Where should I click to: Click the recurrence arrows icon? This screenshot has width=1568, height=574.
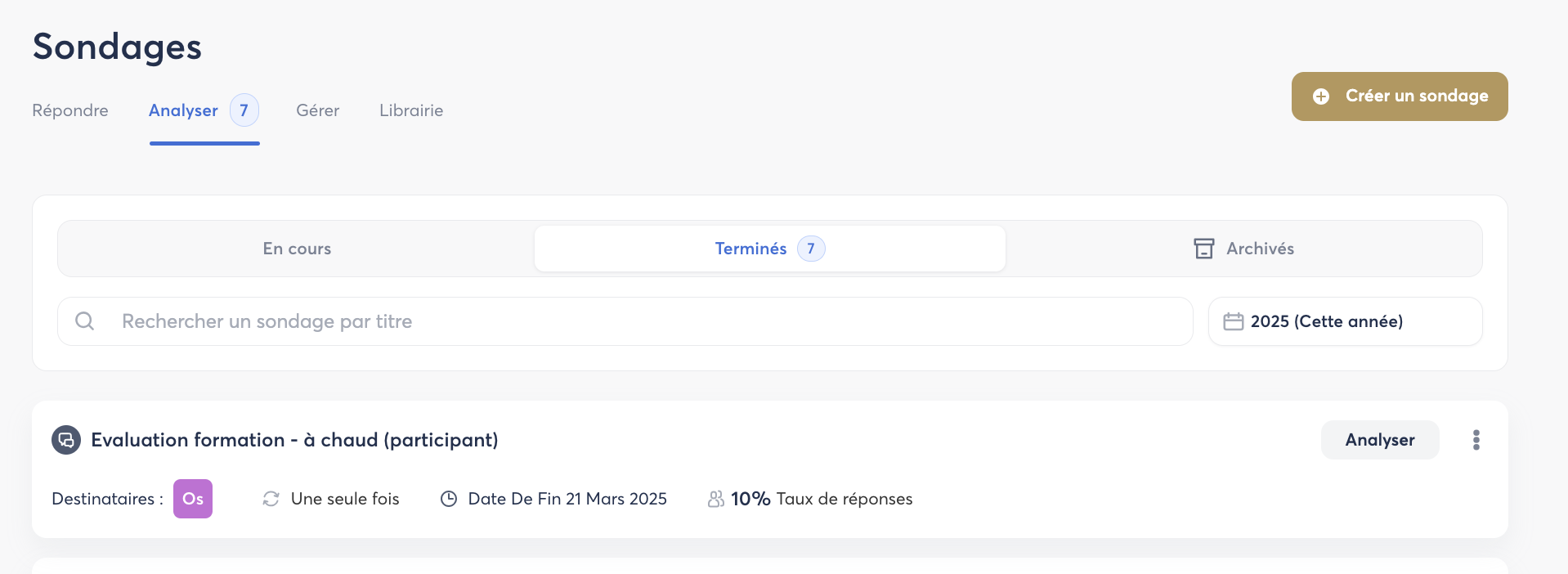point(271,499)
